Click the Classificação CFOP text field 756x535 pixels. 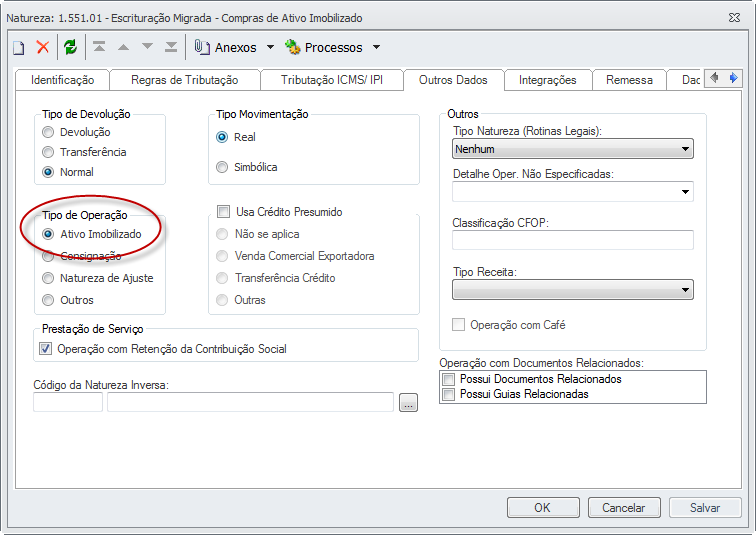coord(572,240)
